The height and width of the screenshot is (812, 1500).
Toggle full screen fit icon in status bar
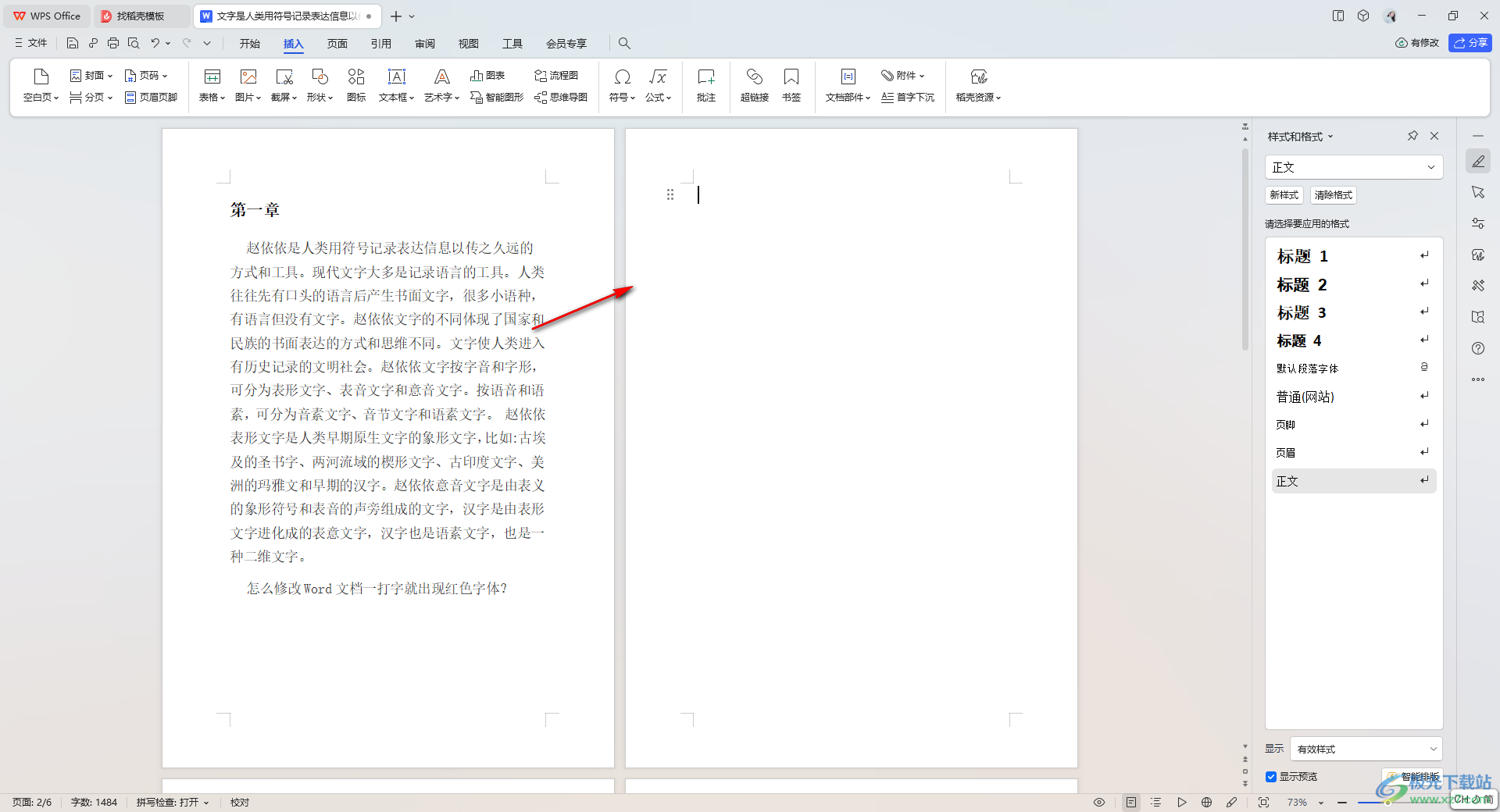tap(1263, 802)
